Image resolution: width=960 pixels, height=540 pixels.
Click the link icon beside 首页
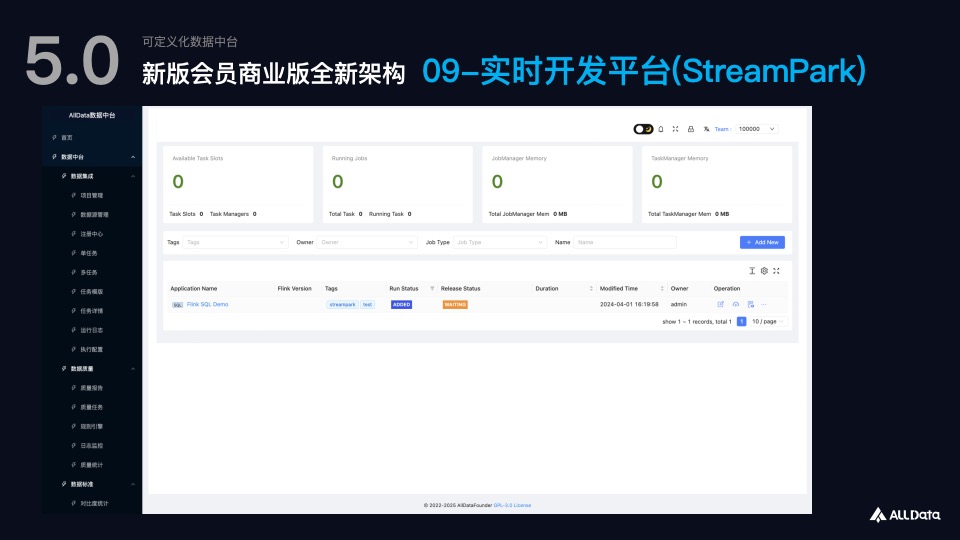coord(54,138)
